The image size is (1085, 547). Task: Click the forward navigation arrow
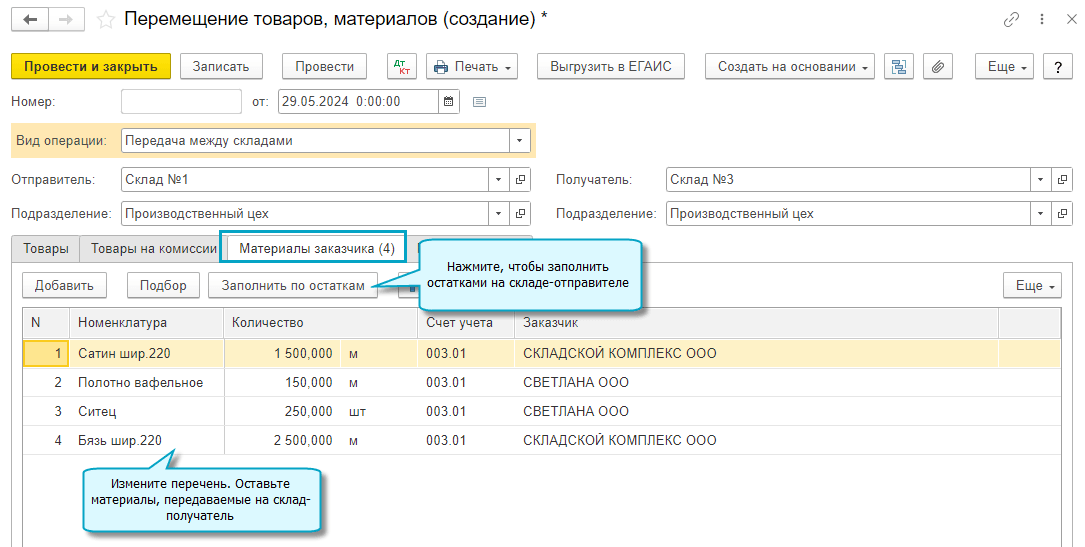[66, 20]
